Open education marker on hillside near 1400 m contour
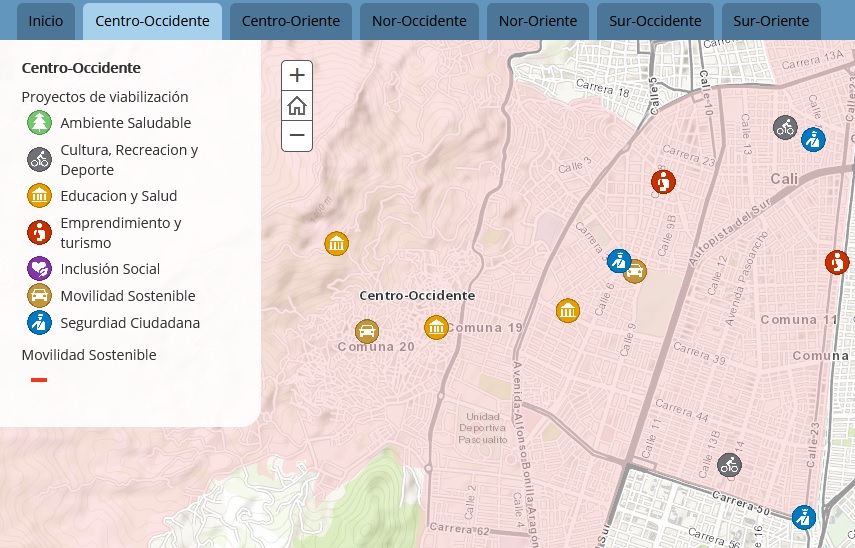 pyautogui.click(x=336, y=244)
